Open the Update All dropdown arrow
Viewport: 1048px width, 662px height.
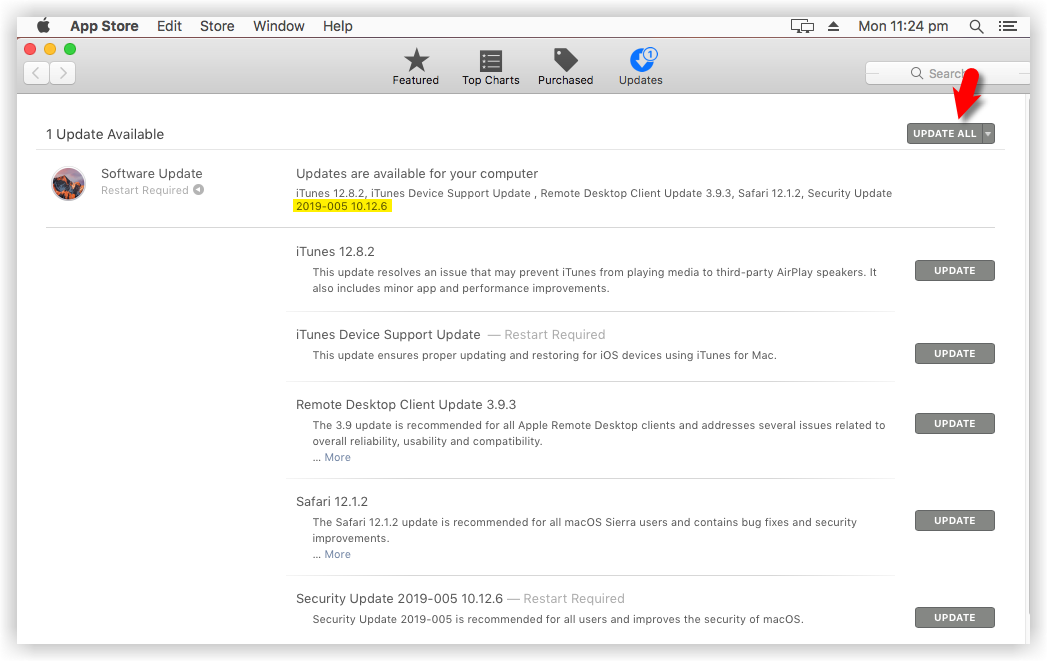point(989,134)
